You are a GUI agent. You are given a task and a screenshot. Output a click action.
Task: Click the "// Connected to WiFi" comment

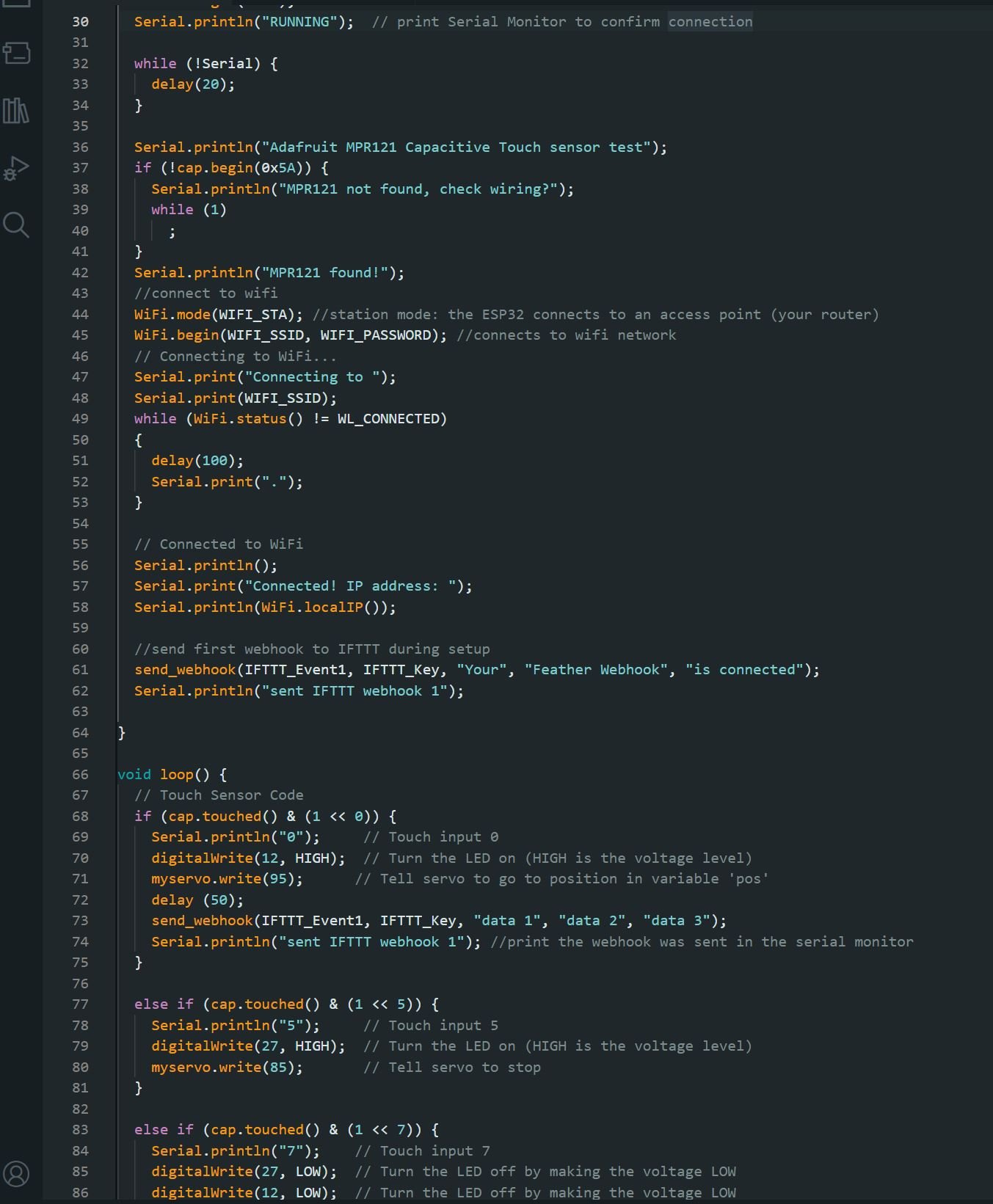(219, 544)
